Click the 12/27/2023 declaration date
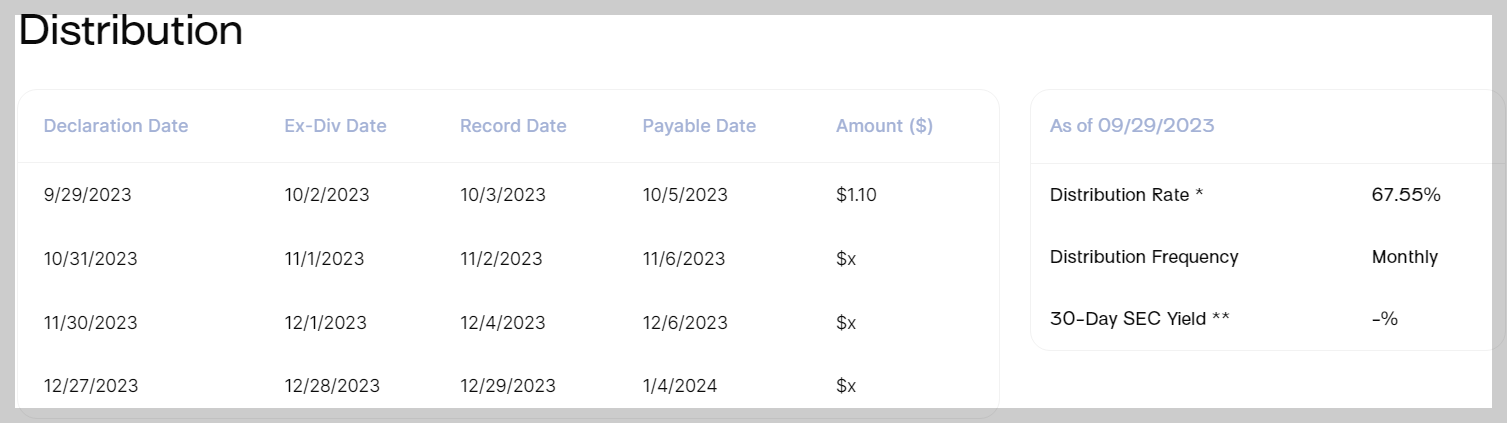 (91, 386)
